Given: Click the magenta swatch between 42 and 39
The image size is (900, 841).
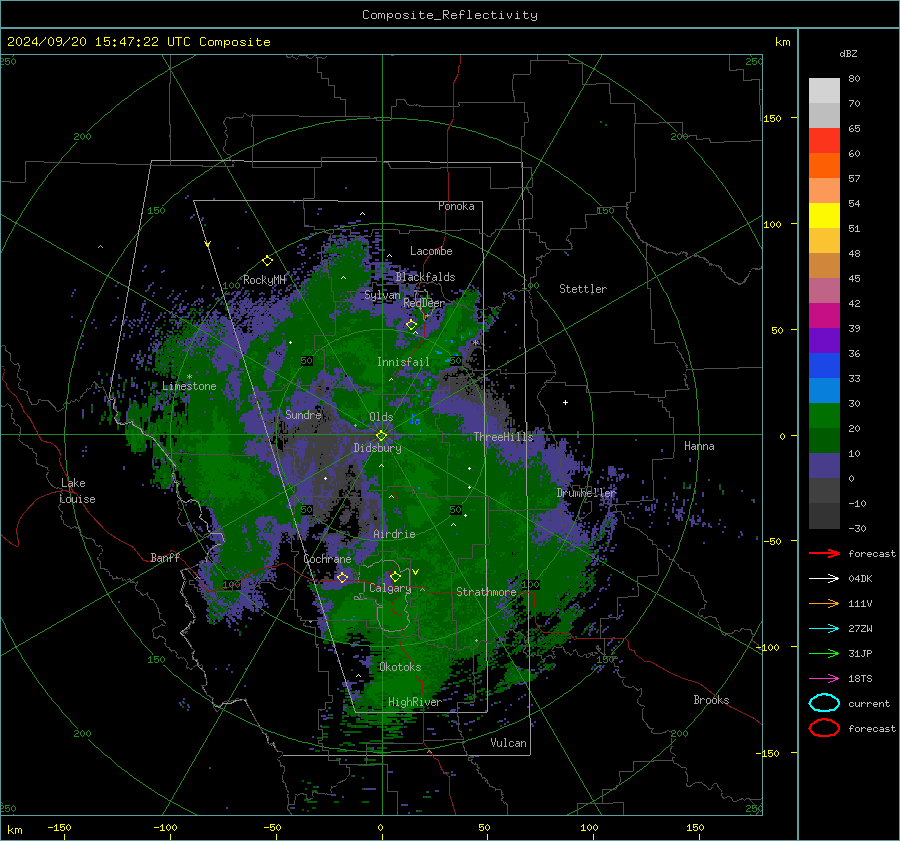Looking at the screenshot, I should [824, 316].
